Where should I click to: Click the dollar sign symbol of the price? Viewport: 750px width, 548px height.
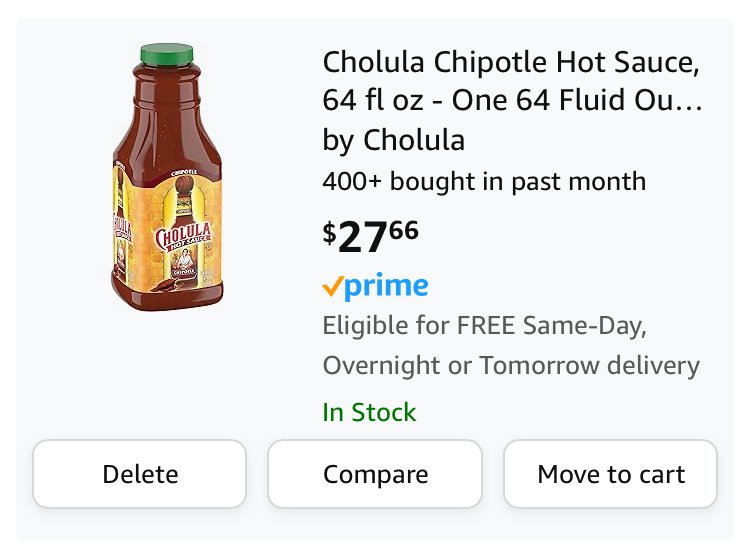[x=329, y=233]
